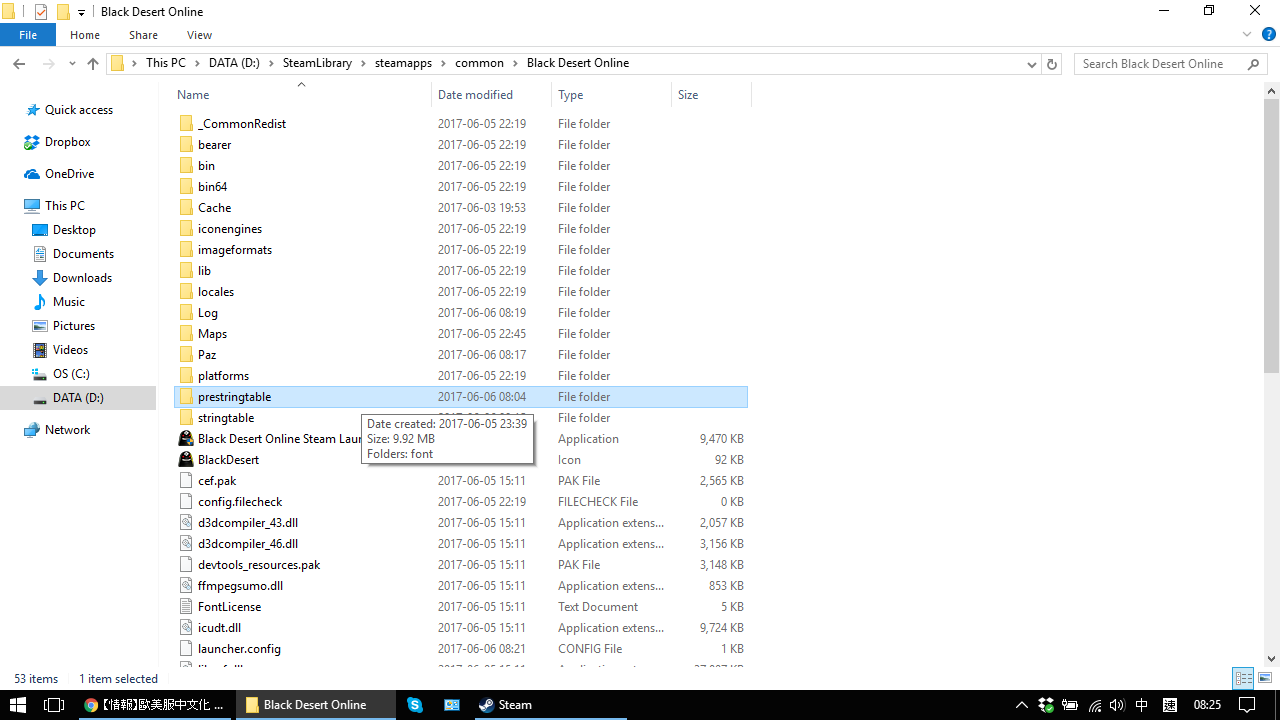
Task: Switch to Details view layout
Action: point(1243,678)
